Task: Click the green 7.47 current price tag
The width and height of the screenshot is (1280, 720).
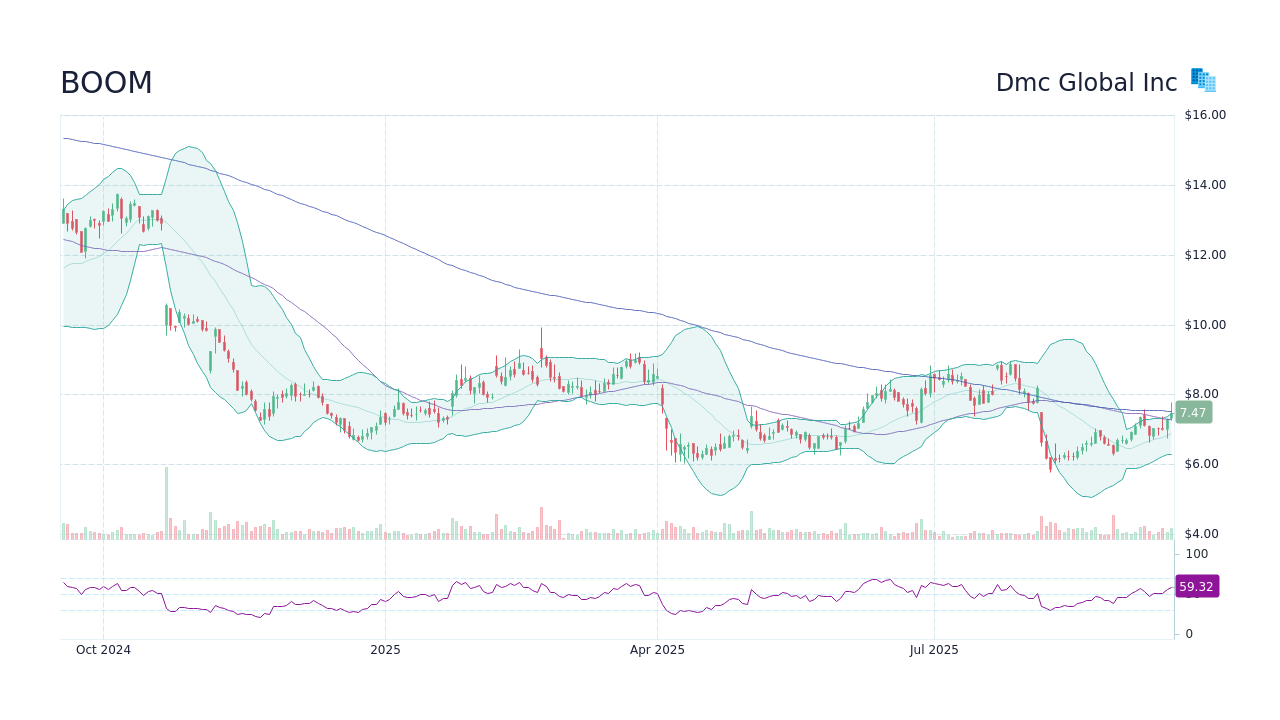Action: click(1193, 412)
